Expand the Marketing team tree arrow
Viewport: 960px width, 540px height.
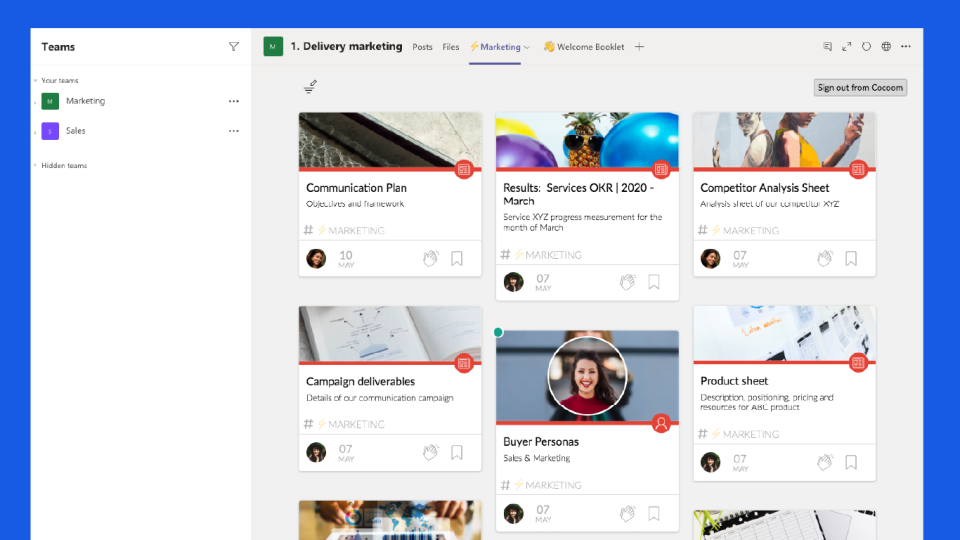point(36,101)
